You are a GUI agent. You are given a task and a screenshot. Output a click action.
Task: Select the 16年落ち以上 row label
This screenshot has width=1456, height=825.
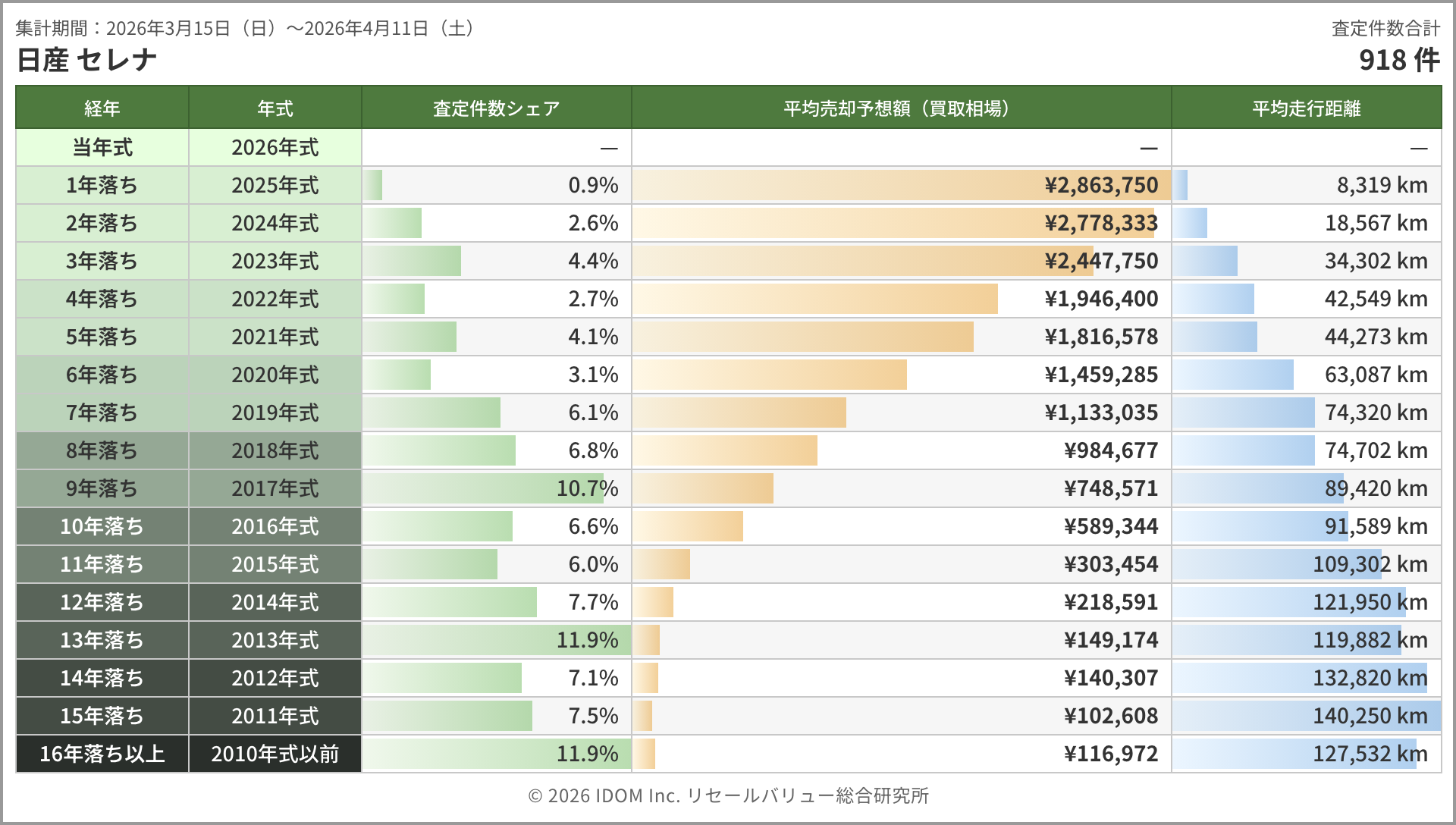[x=102, y=754]
